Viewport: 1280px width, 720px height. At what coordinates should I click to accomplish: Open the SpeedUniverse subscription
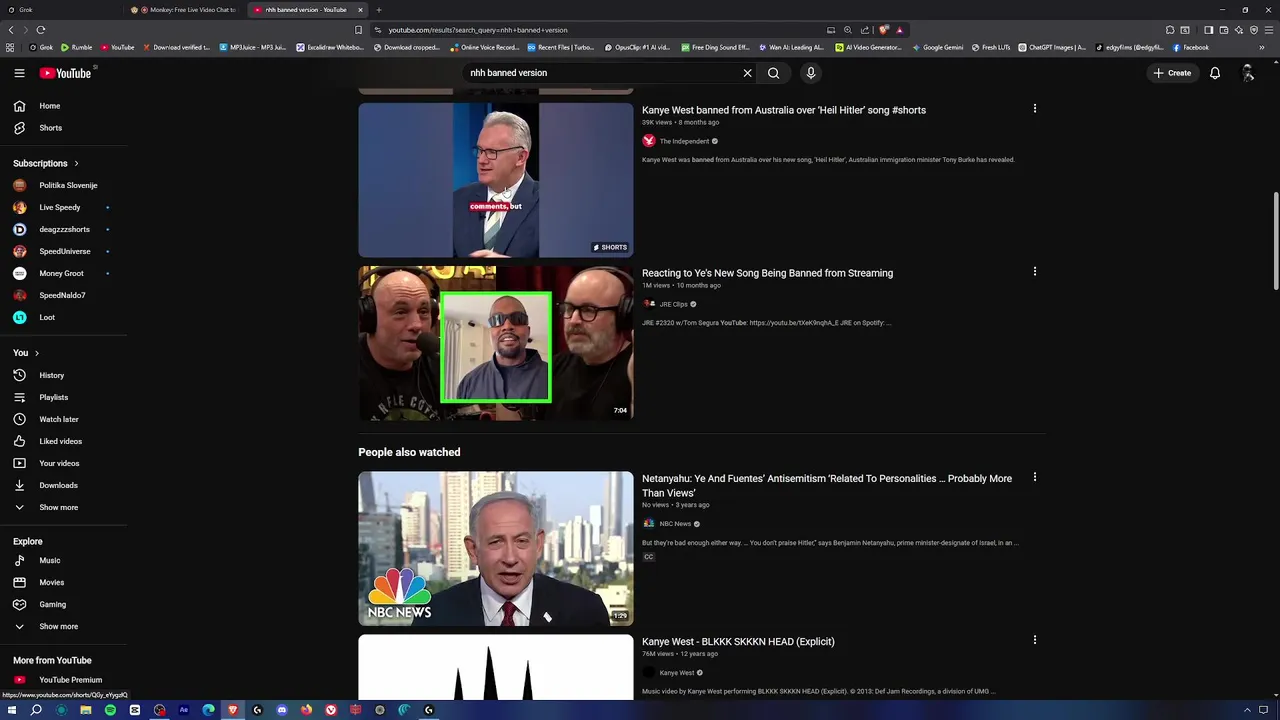[63, 251]
